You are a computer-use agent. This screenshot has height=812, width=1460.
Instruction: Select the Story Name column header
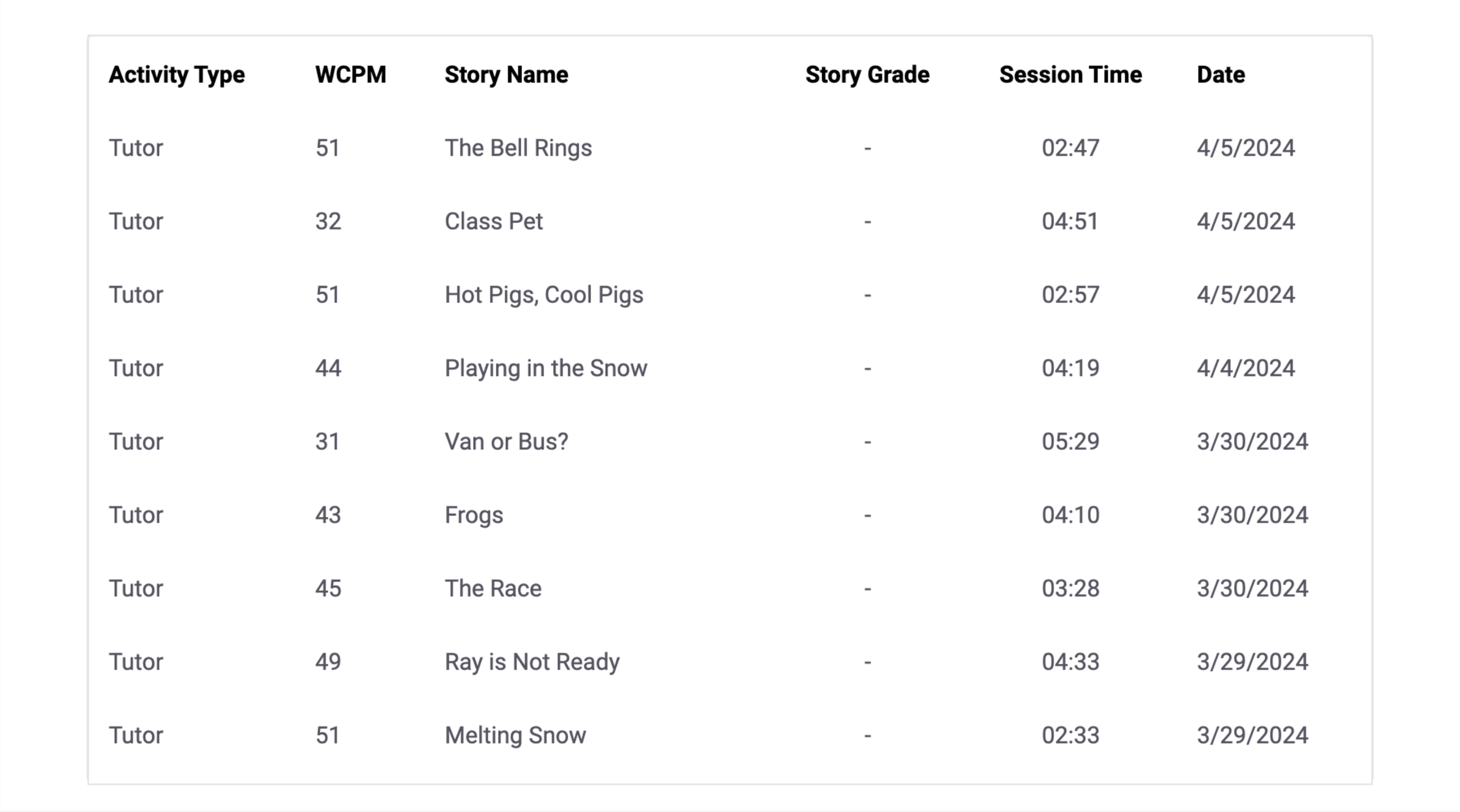506,75
